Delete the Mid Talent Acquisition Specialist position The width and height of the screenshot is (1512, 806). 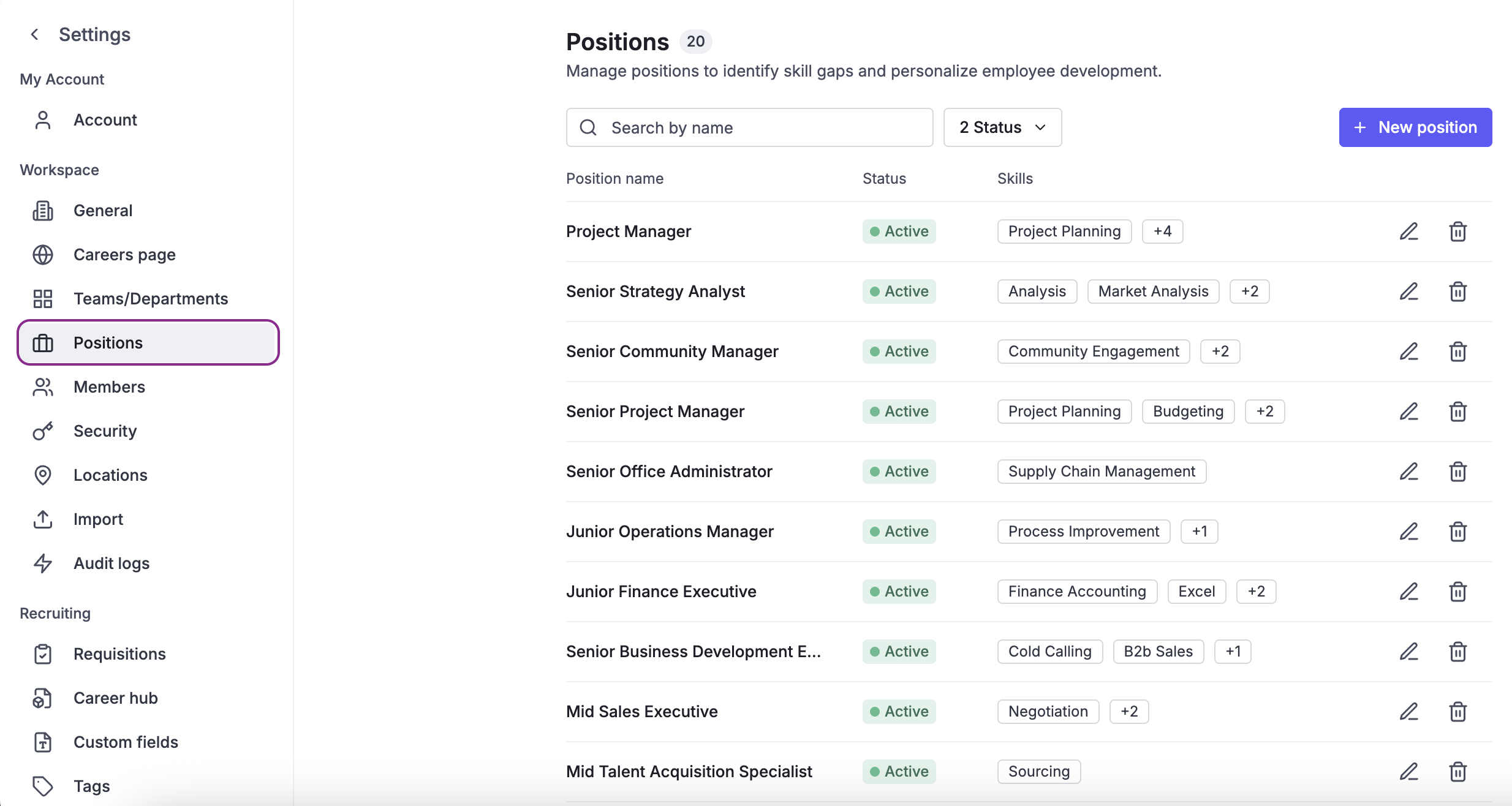coord(1457,772)
